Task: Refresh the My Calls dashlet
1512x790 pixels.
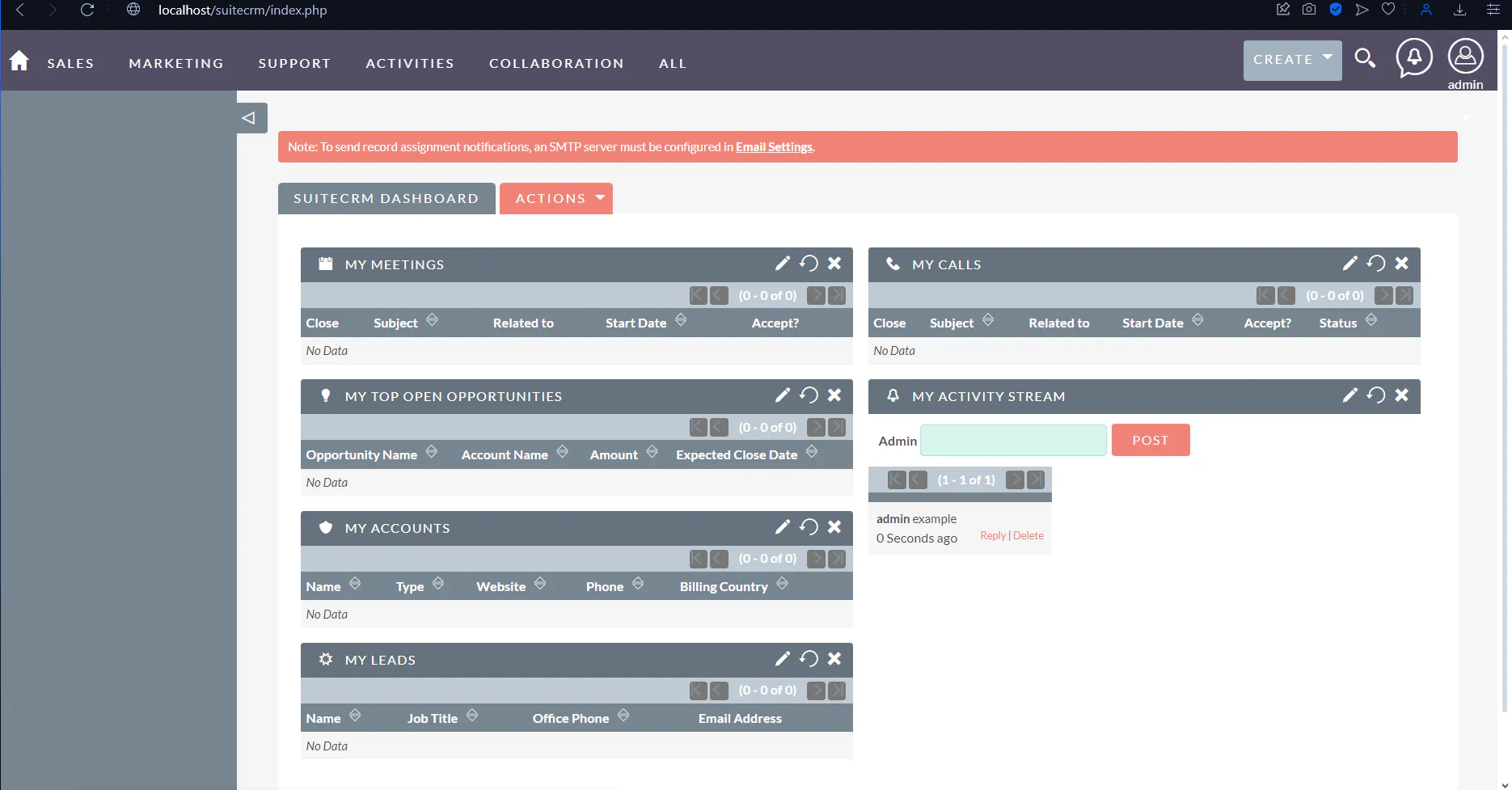Action: pos(1375,264)
